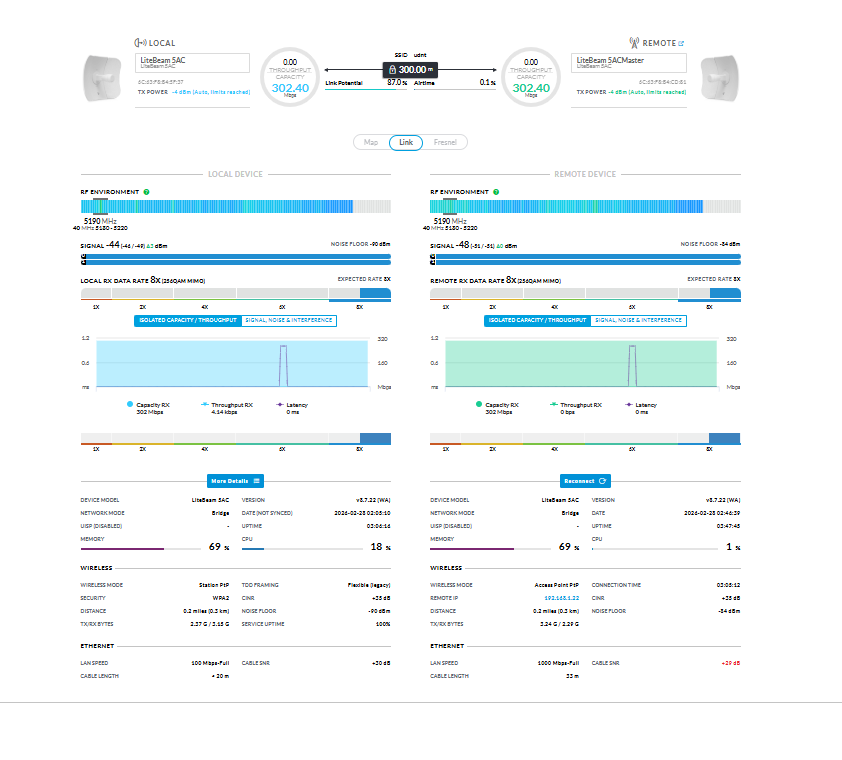
Task: Switch to the Fresnel view tab
Action: coord(445,142)
